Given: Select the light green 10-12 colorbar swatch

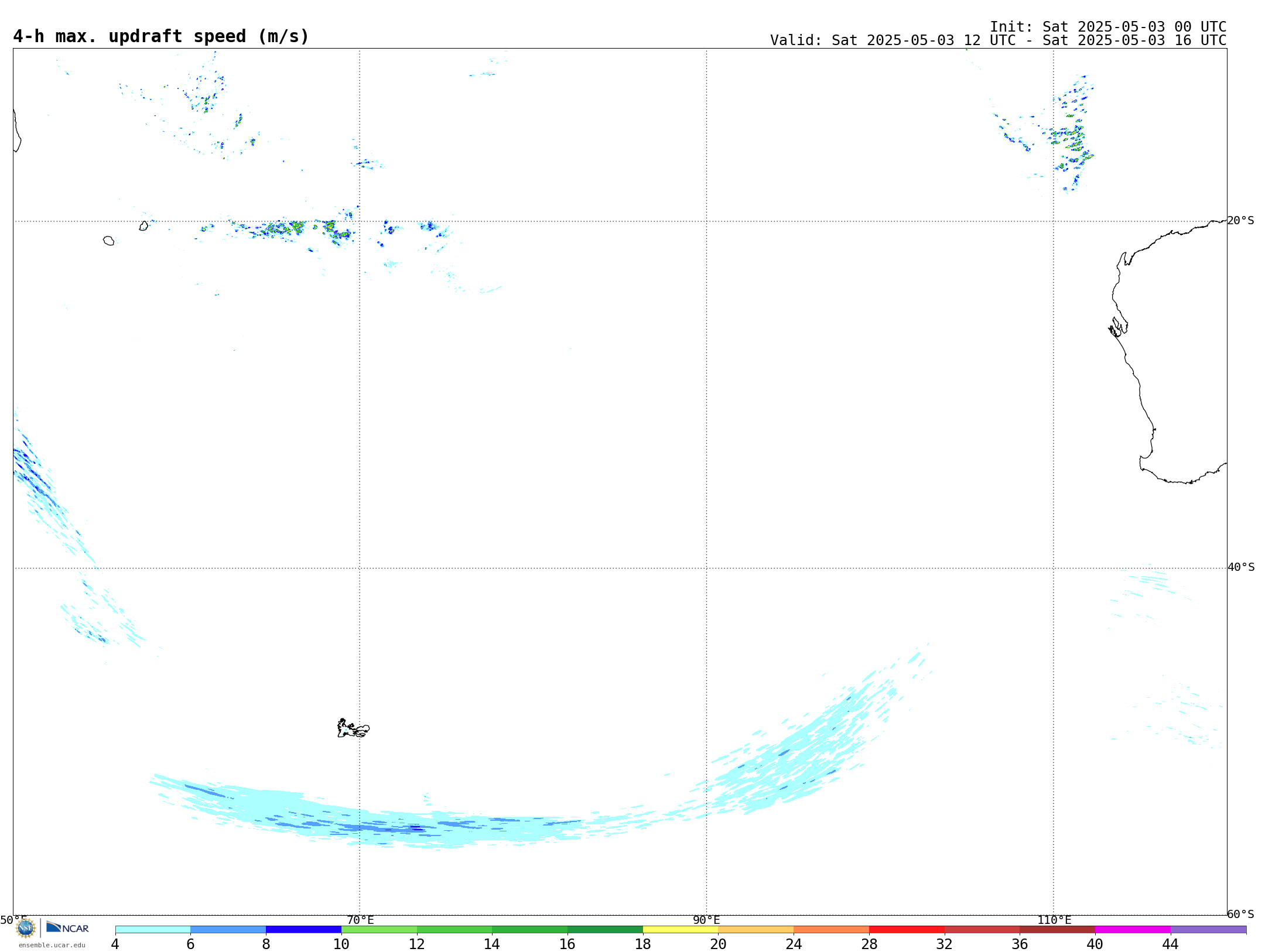Looking at the screenshot, I should (x=379, y=930).
